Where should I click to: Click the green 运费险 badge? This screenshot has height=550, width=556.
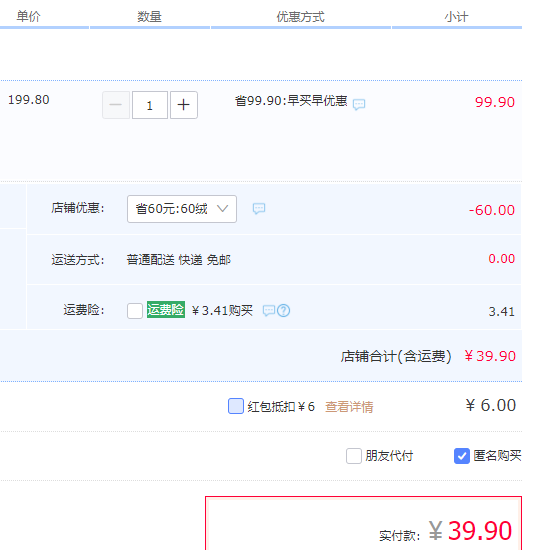166,310
